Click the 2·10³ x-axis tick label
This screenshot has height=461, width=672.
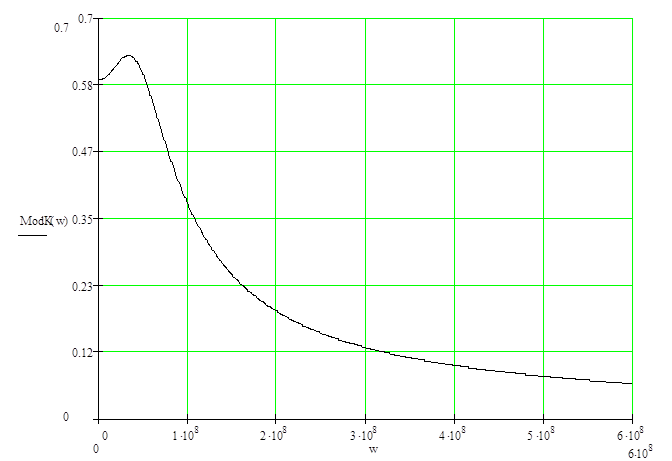(x=276, y=435)
